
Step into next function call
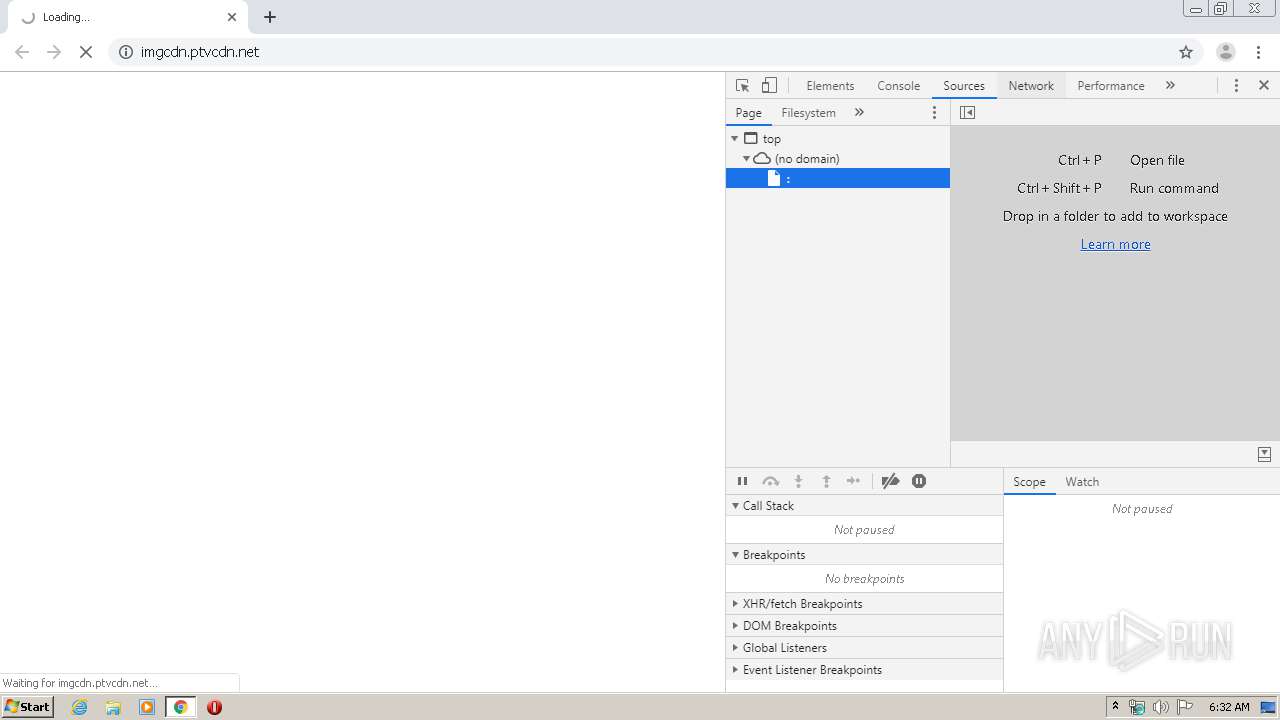click(x=798, y=481)
